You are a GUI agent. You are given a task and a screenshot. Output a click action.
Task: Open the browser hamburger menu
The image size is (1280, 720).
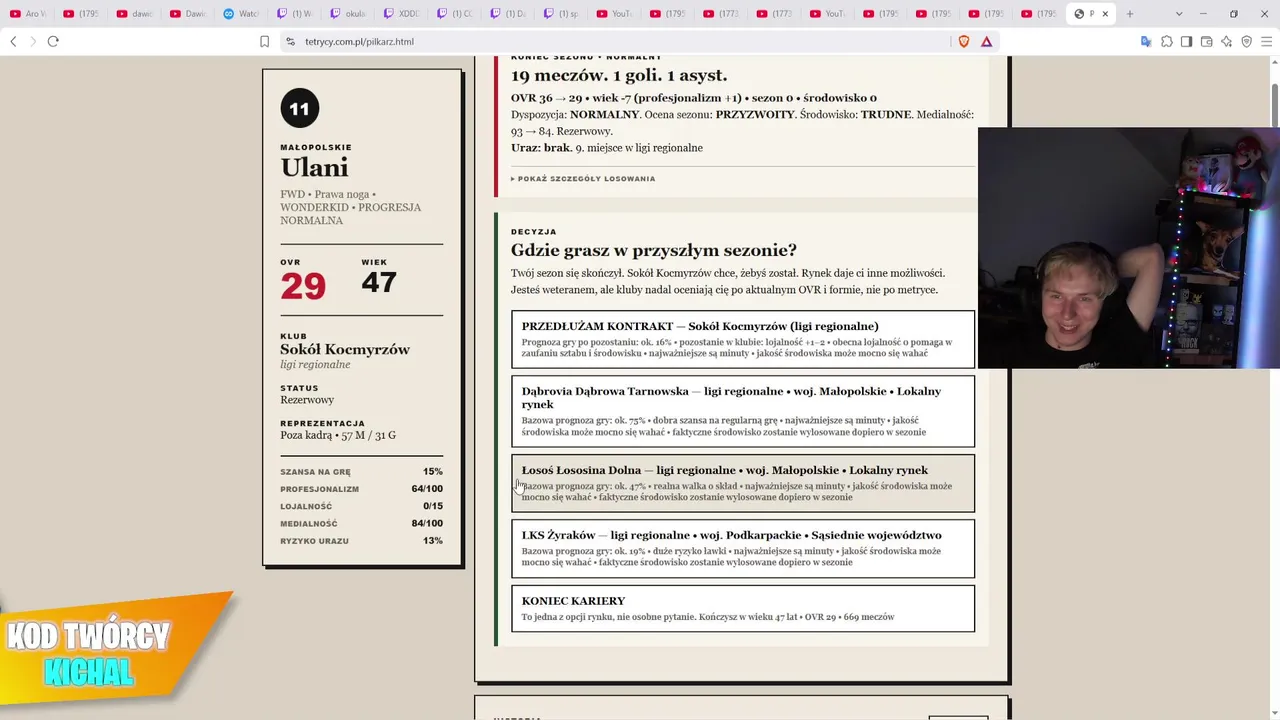coord(1266,41)
